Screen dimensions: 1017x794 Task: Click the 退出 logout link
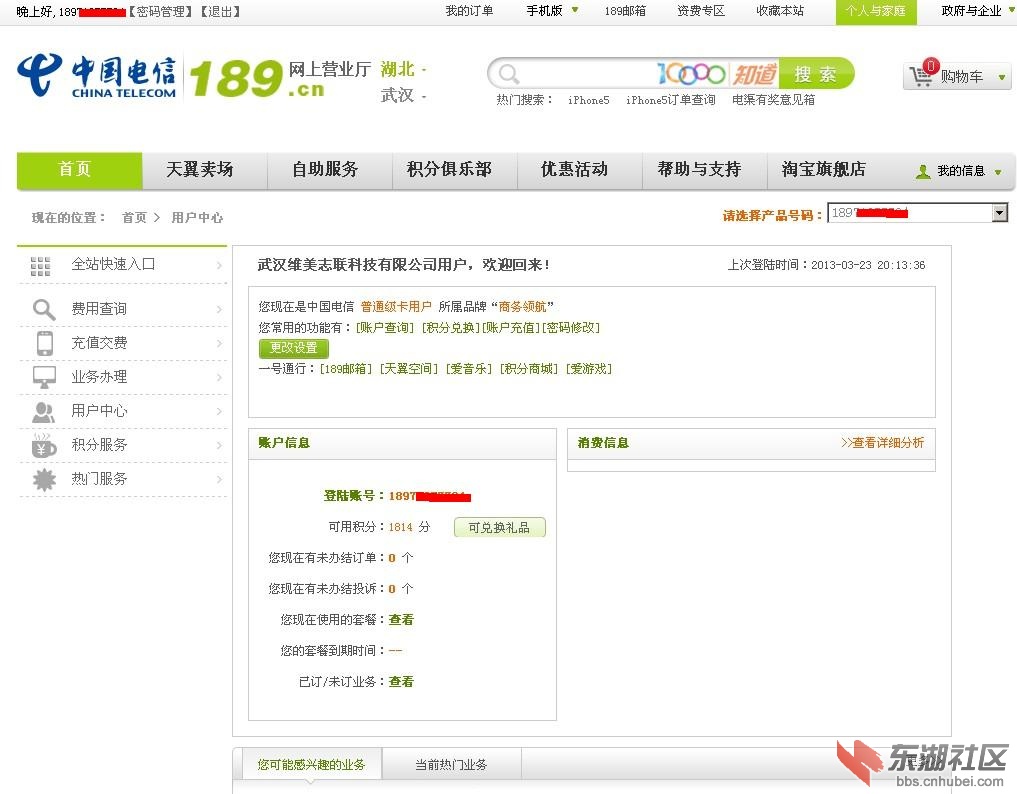click(221, 12)
